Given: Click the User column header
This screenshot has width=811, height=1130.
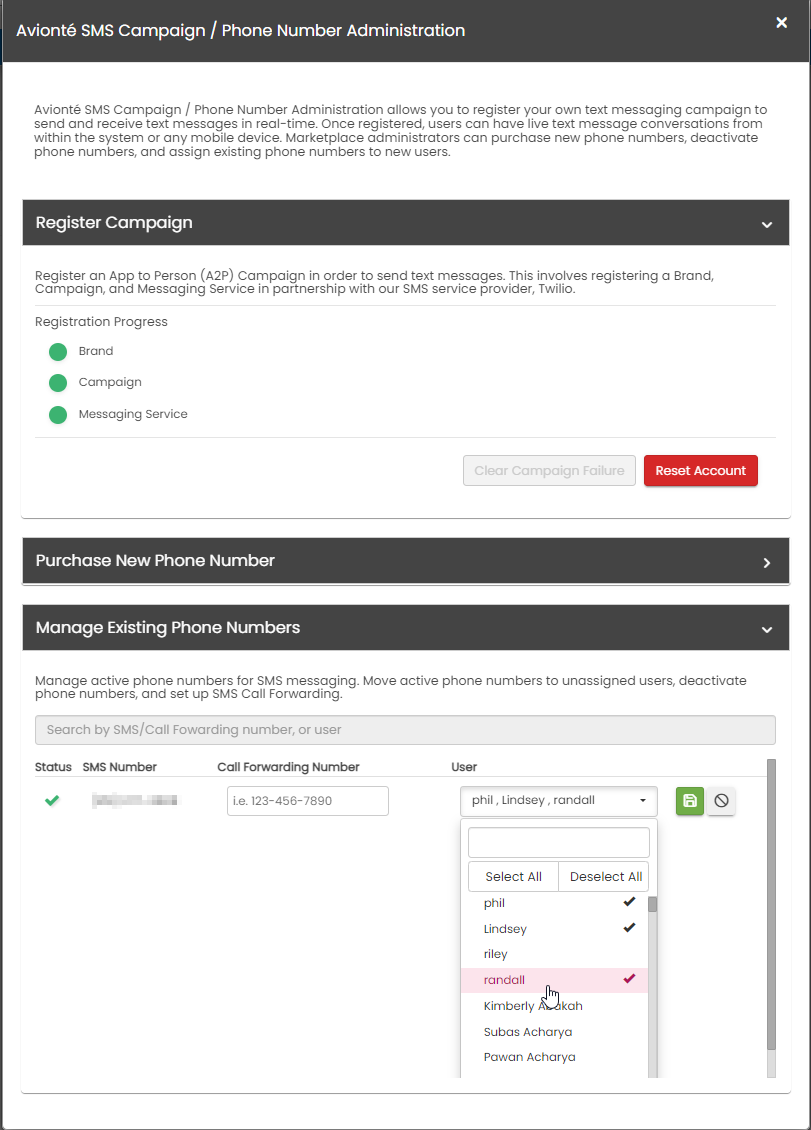Looking at the screenshot, I should 464,767.
